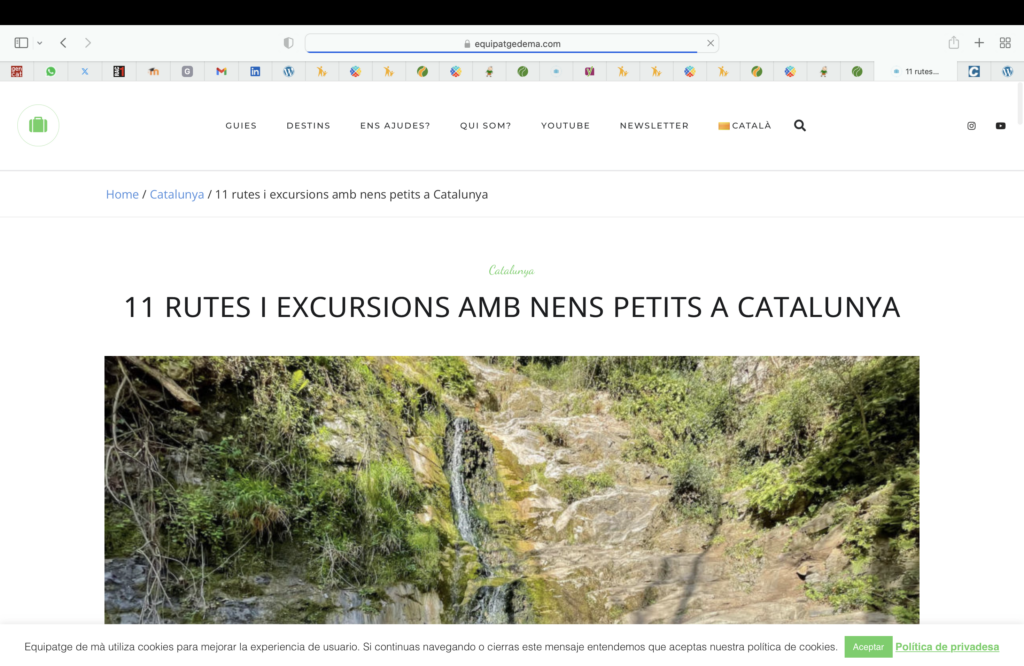Switch to the WhatsApp tab

[51, 72]
